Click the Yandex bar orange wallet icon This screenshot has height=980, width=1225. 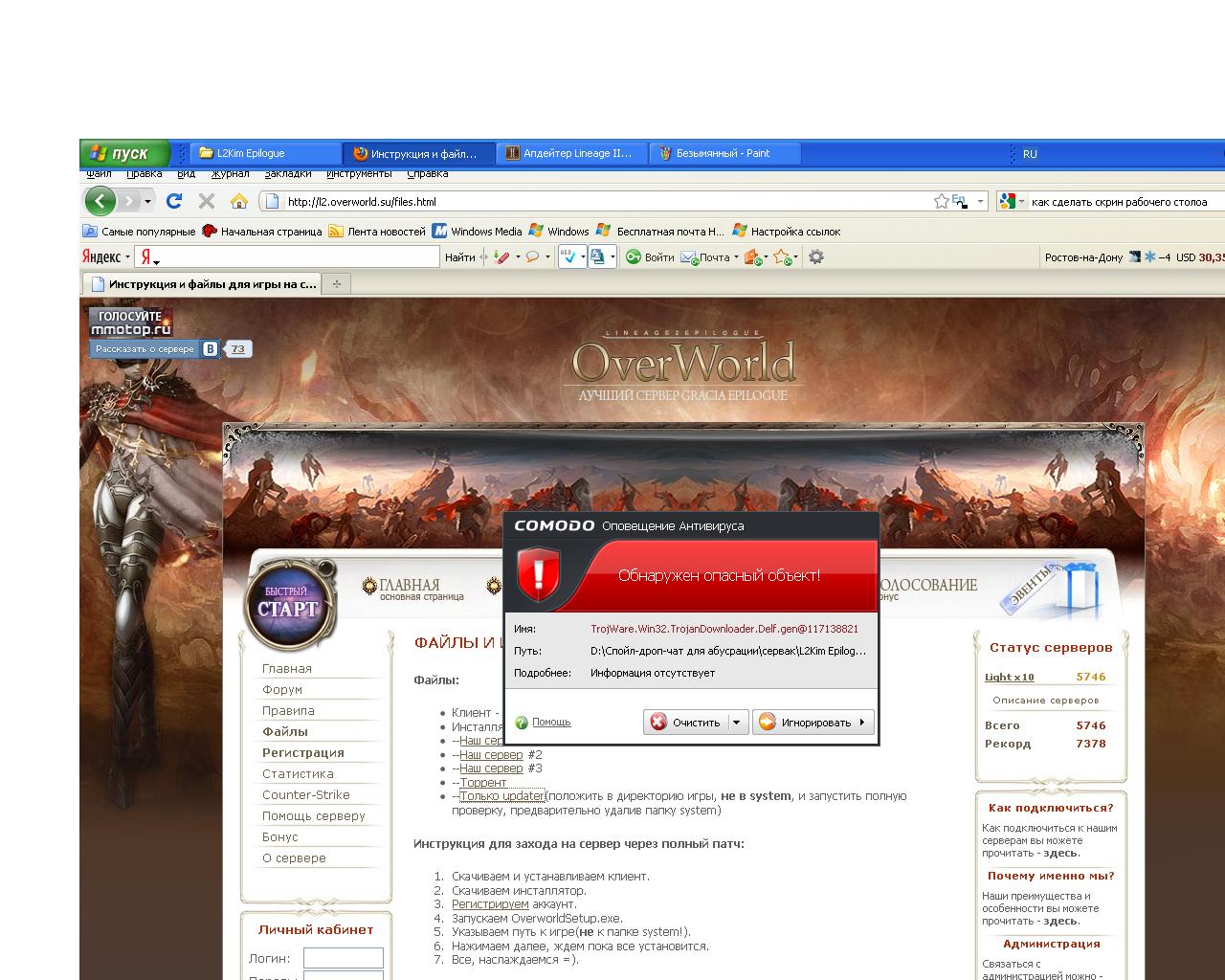752,256
